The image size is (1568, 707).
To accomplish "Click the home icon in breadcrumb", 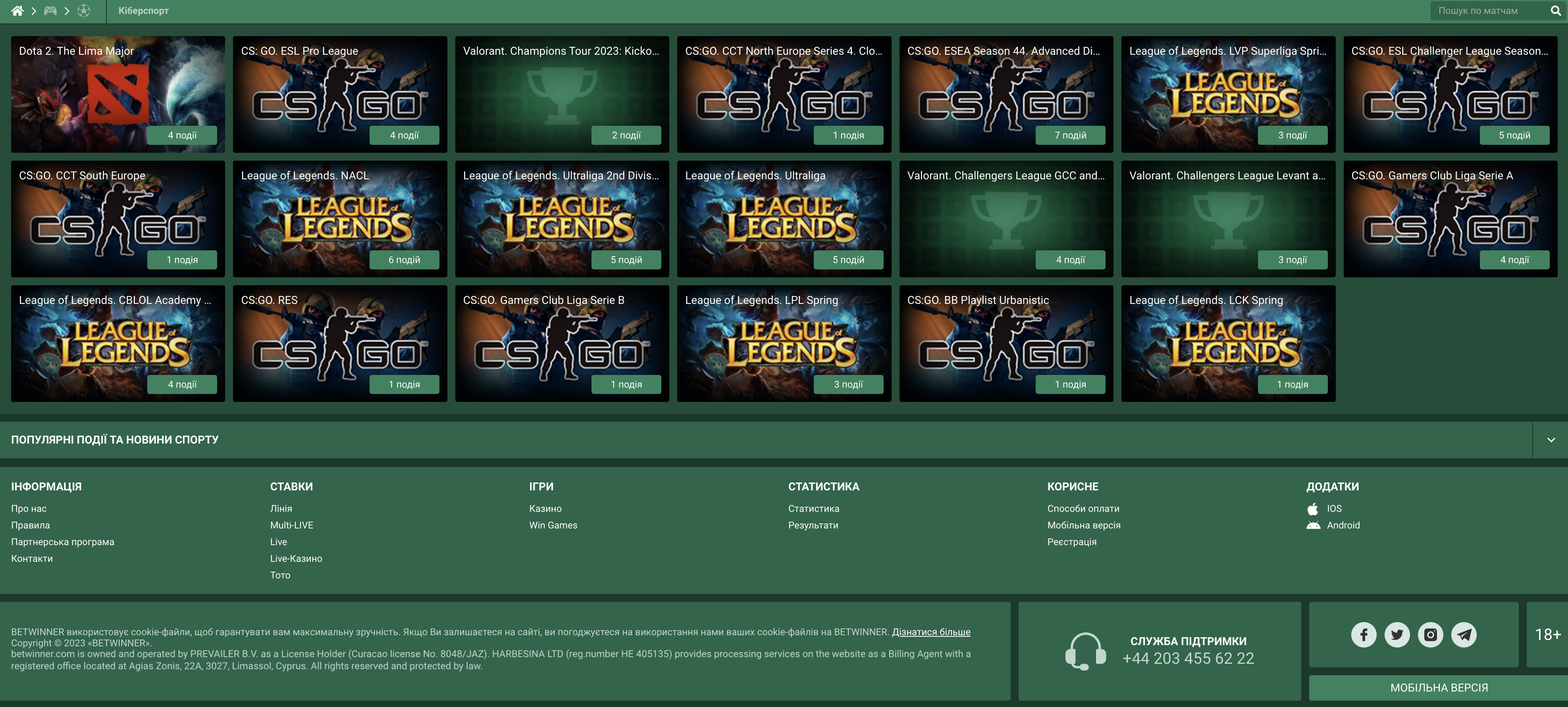I will coord(17,11).
